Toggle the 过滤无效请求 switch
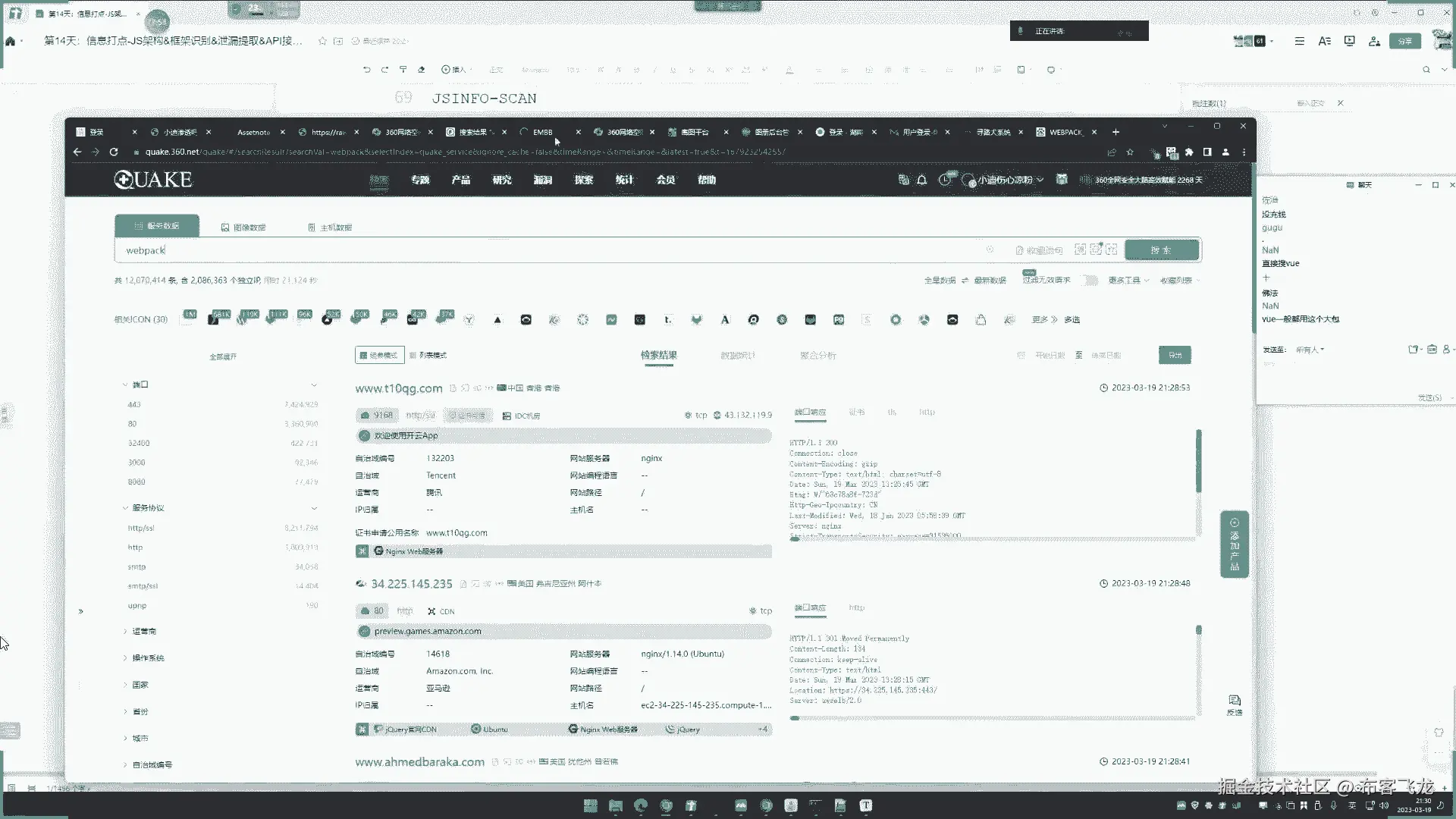This screenshot has width=1456, height=819. [x=1090, y=281]
